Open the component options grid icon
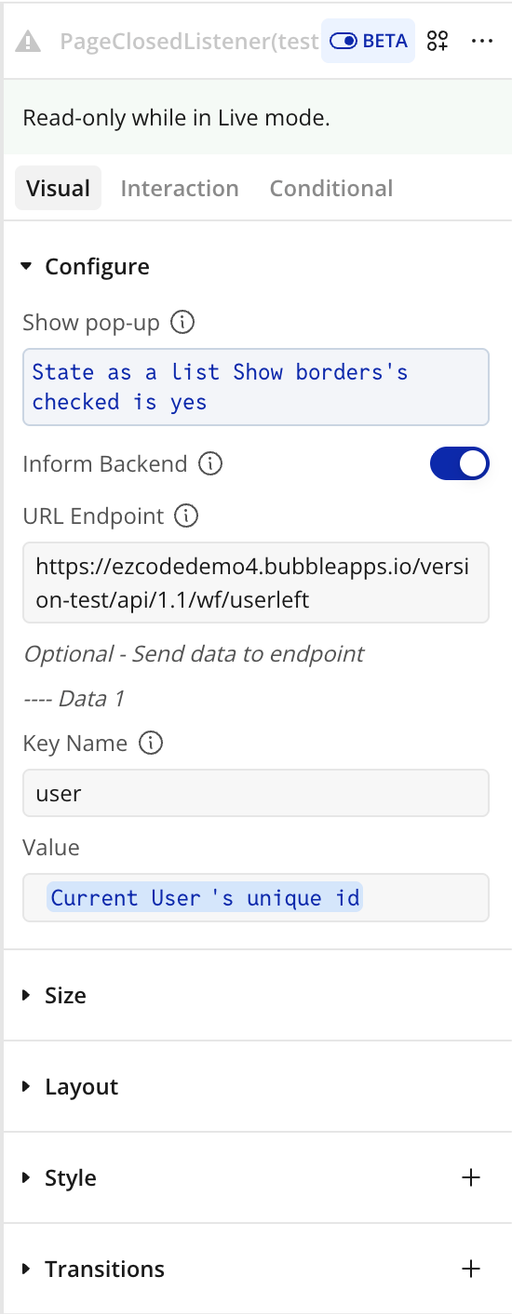Image resolution: width=512 pixels, height=1314 pixels. [x=437, y=41]
